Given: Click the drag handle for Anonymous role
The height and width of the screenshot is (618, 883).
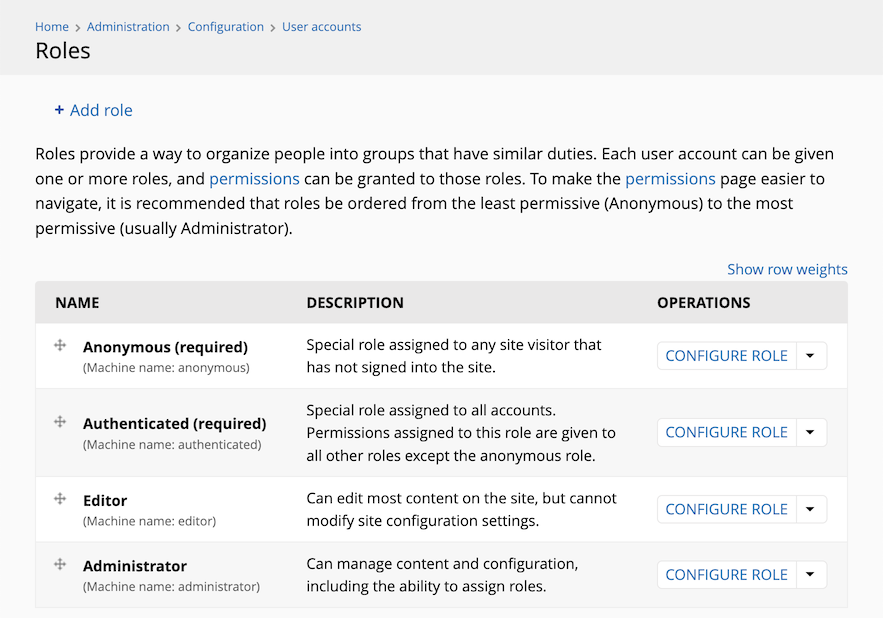Looking at the screenshot, I should click(60, 345).
